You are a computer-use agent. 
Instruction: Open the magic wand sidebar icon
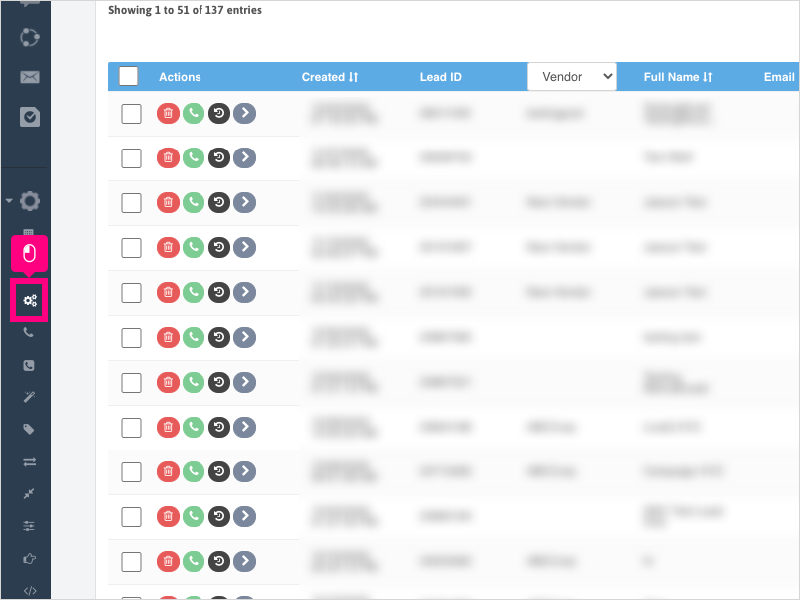[29, 397]
